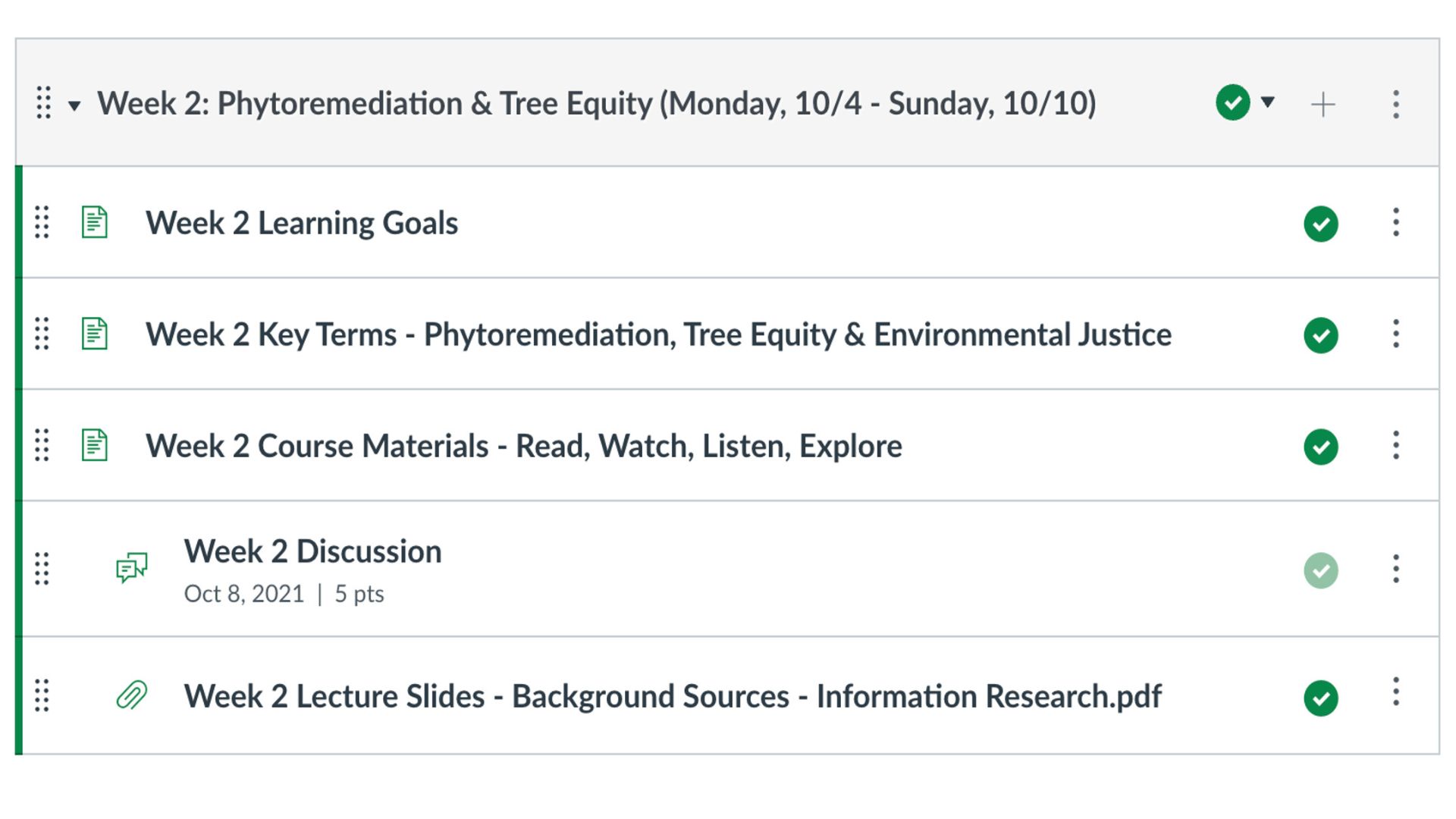Open module publish dropdown arrow

[x=1268, y=102]
